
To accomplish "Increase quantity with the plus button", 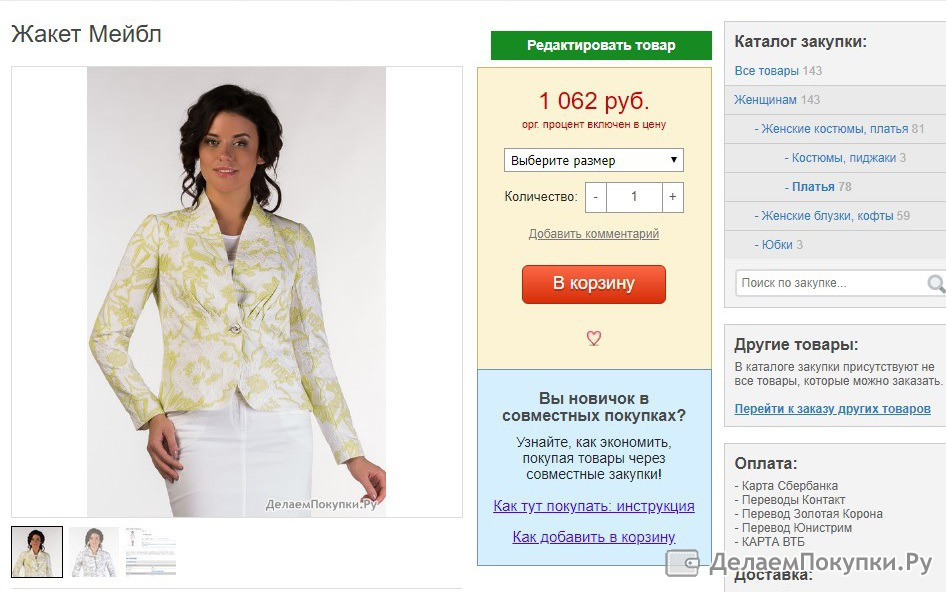I will 673,197.
